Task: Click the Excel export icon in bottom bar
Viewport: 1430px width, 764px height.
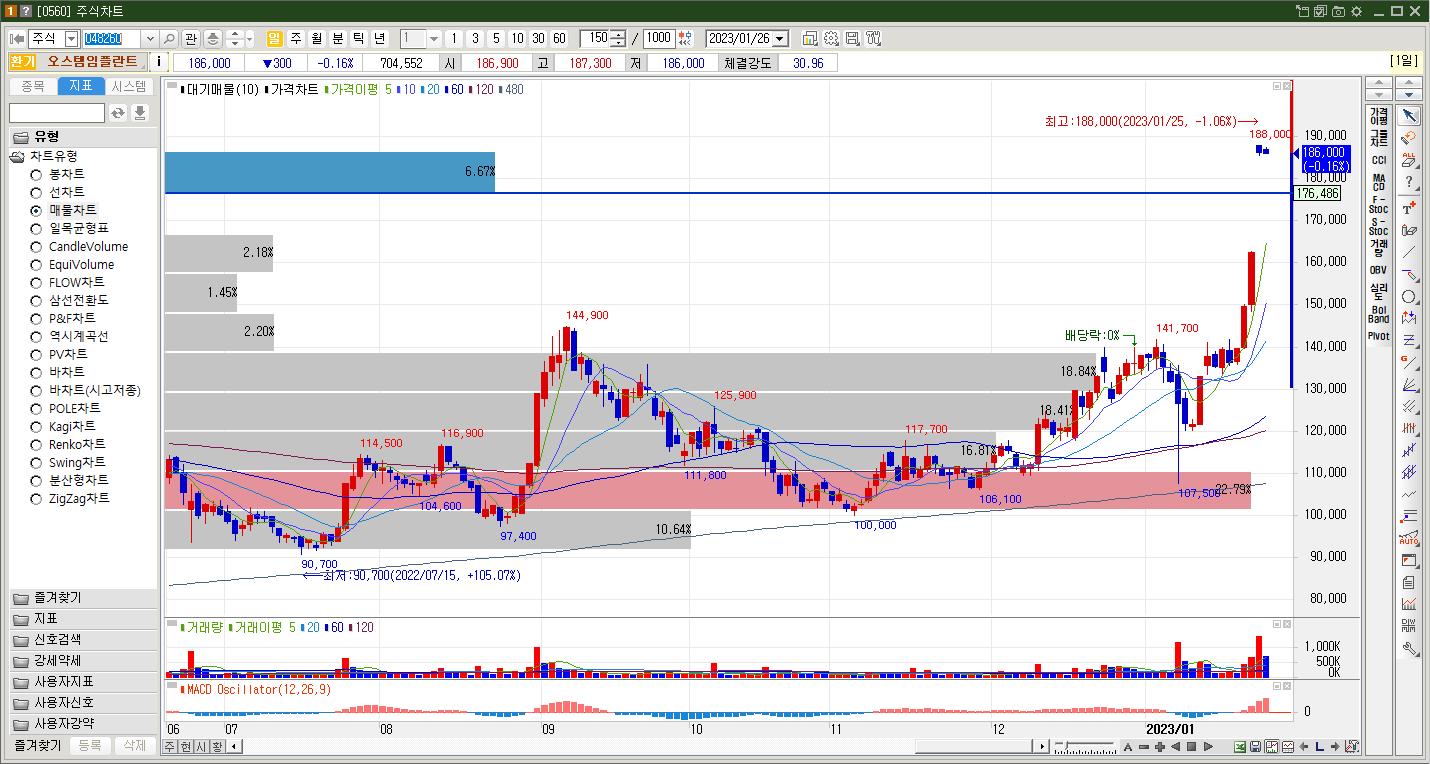Action: [1240, 747]
